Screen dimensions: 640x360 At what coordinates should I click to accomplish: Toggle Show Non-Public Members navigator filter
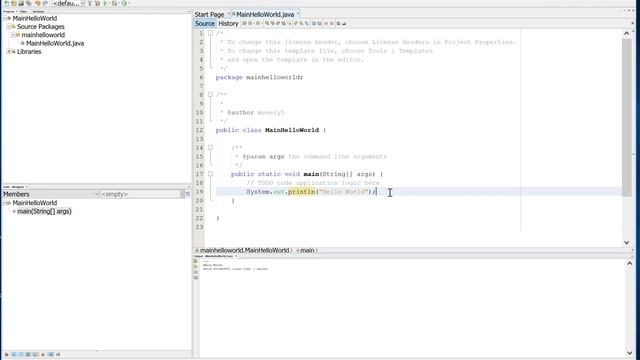[x=28, y=355]
